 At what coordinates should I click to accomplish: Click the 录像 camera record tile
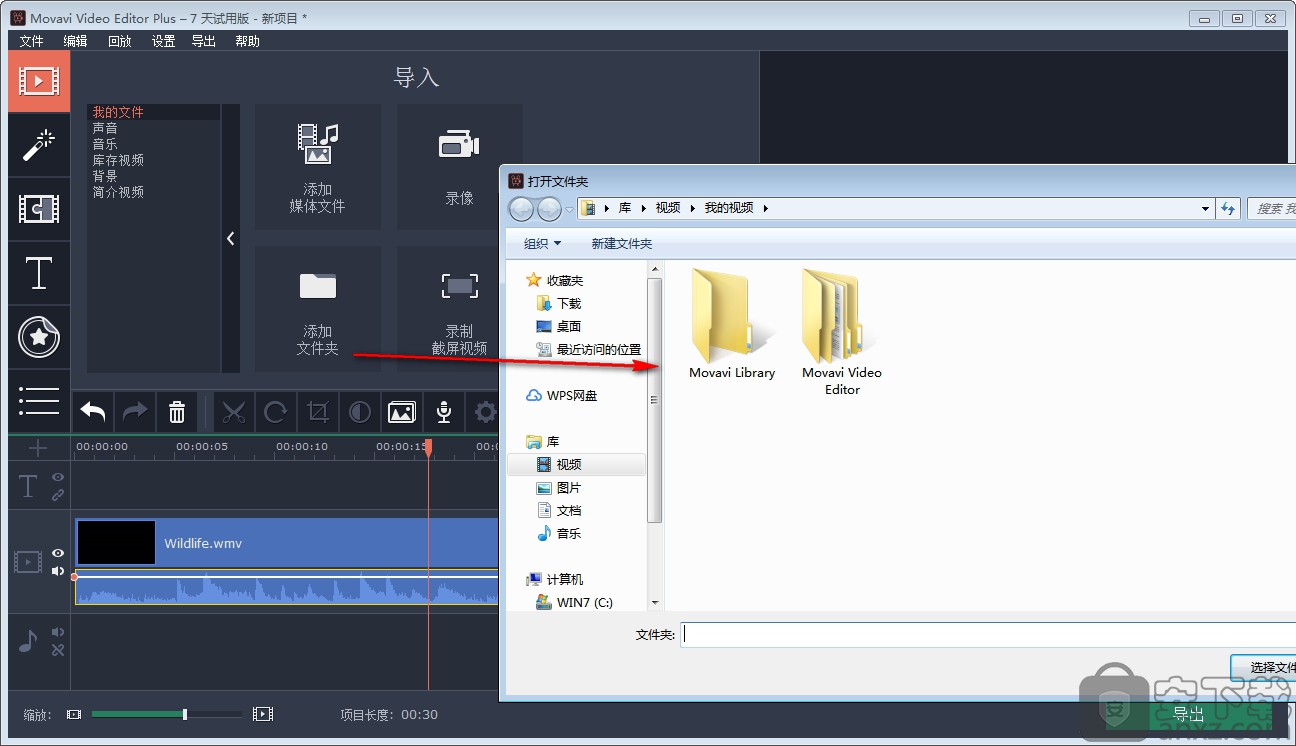460,167
